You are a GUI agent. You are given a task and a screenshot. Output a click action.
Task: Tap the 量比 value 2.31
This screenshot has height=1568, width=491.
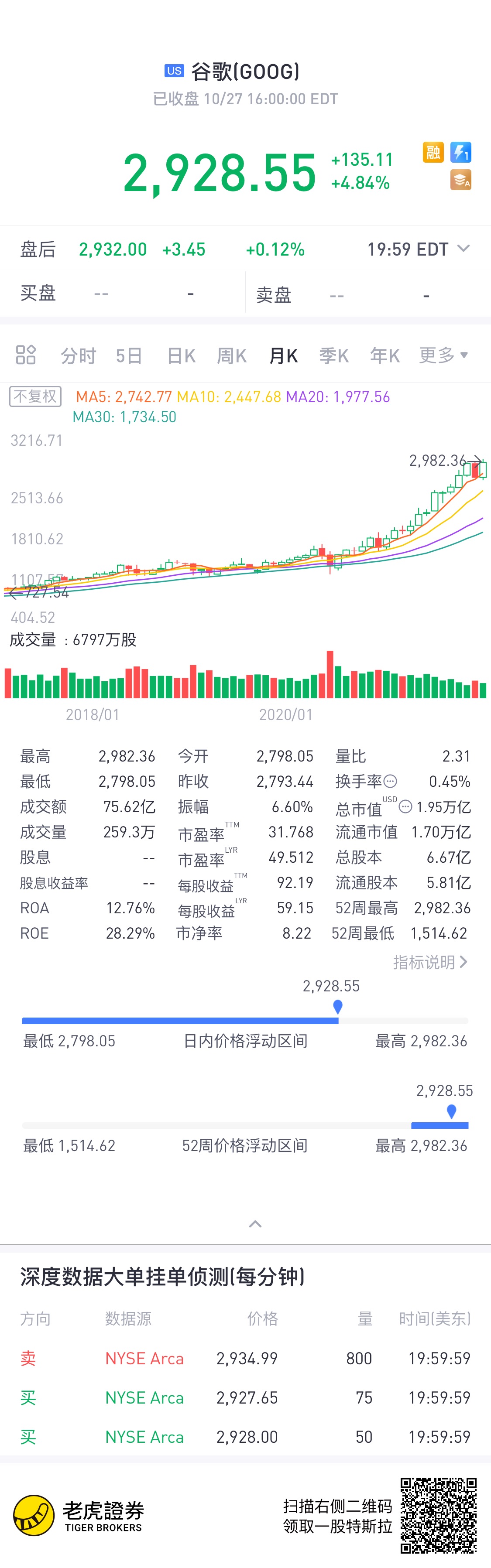[456, 756]
